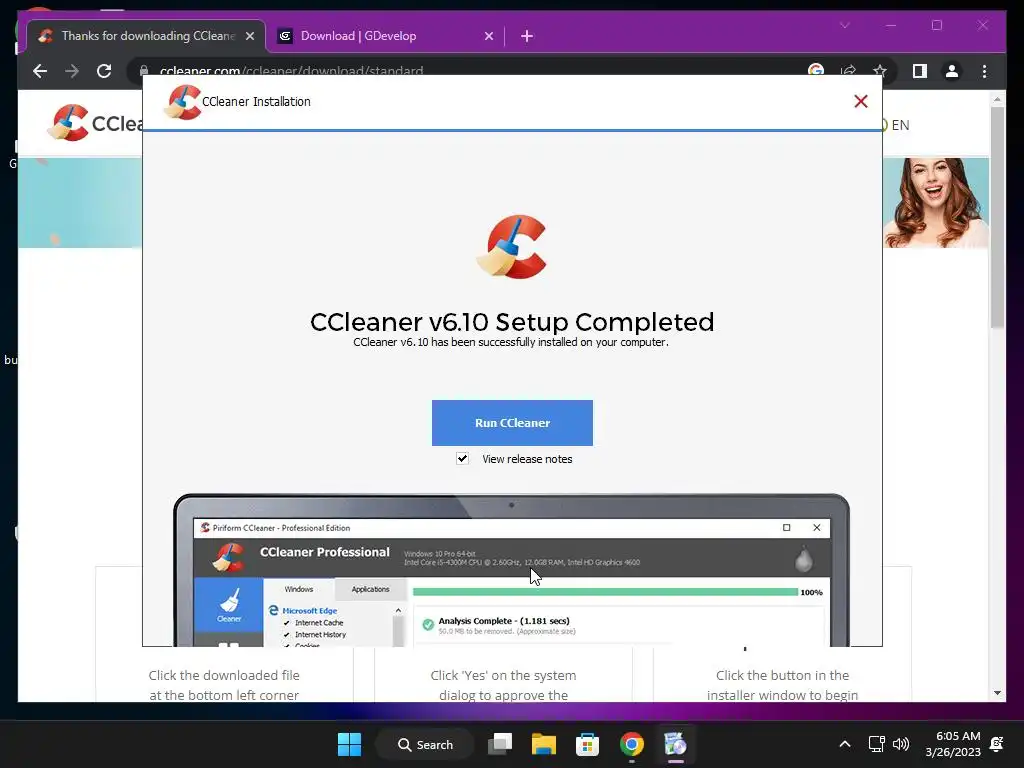The height and width of the screenshot is (768, 1024).
Task: Close the CCleaner Installation dialog
Action: point(861,101)
